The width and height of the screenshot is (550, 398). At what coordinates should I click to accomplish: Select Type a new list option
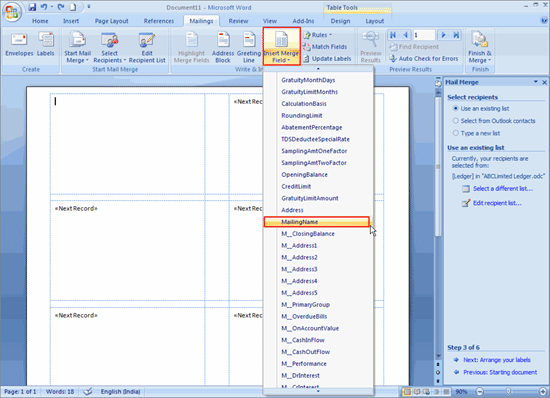pos(477,133)
